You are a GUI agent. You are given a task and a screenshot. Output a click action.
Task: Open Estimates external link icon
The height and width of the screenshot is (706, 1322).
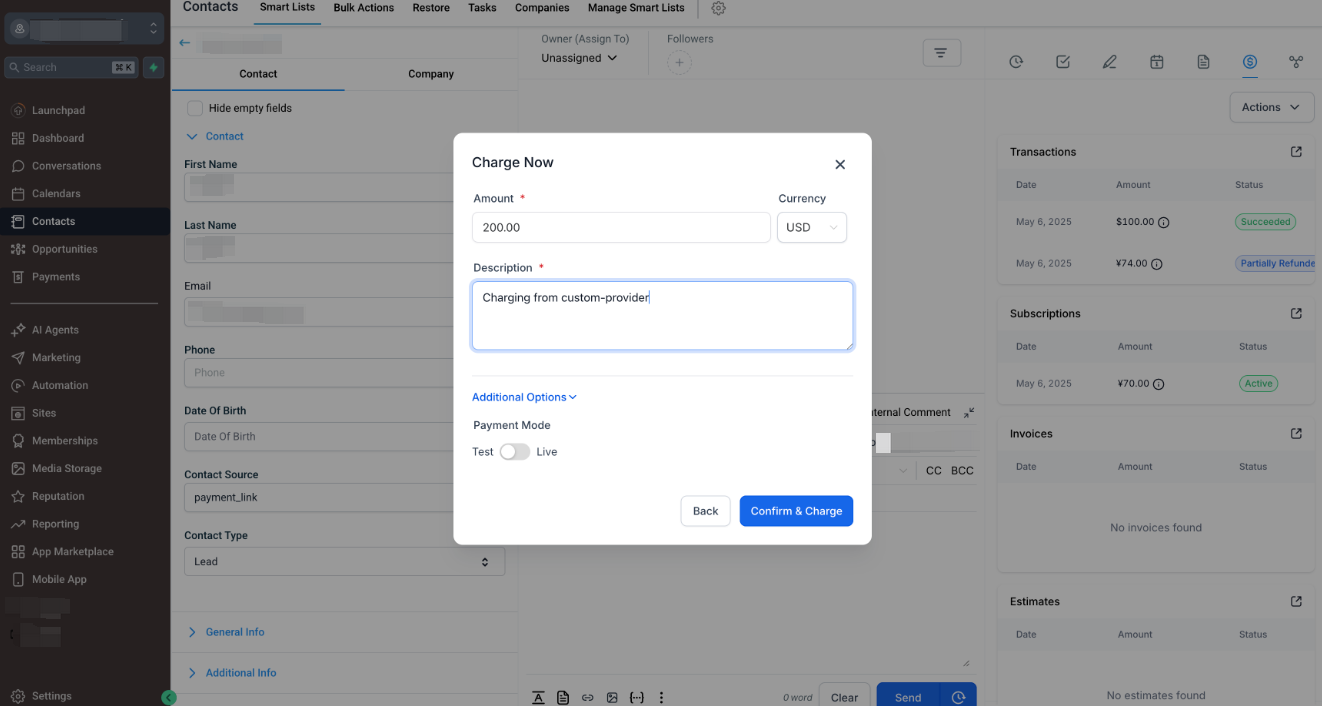pyautogui.click(x=1296, y=601)
